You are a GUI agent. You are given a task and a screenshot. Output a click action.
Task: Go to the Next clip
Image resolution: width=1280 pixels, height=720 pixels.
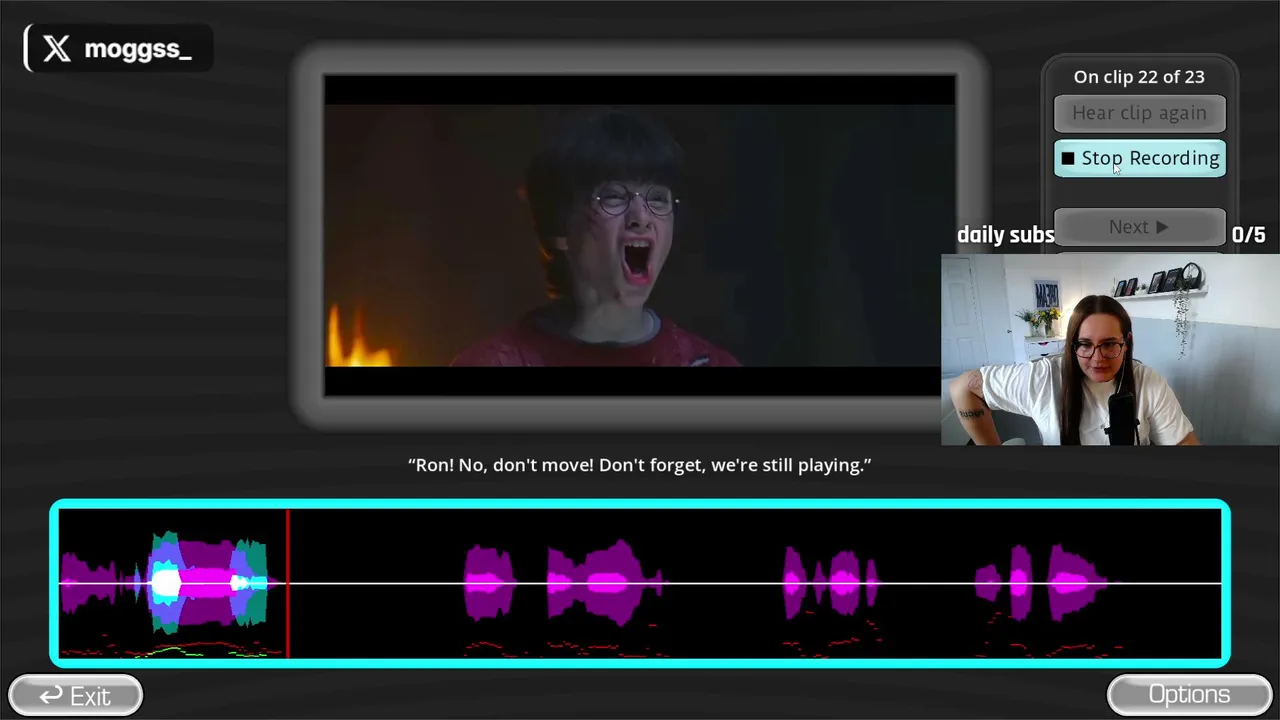1140,227
